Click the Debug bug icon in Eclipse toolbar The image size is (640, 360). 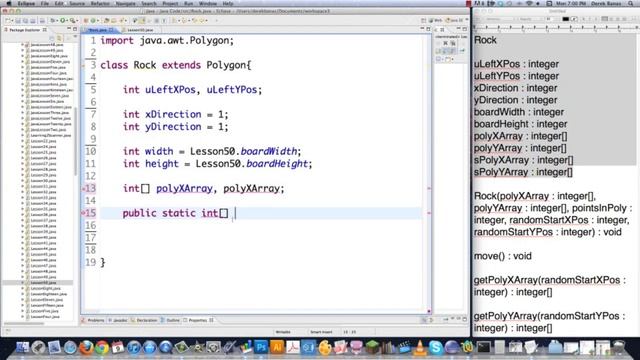click(x=53, y=20)
